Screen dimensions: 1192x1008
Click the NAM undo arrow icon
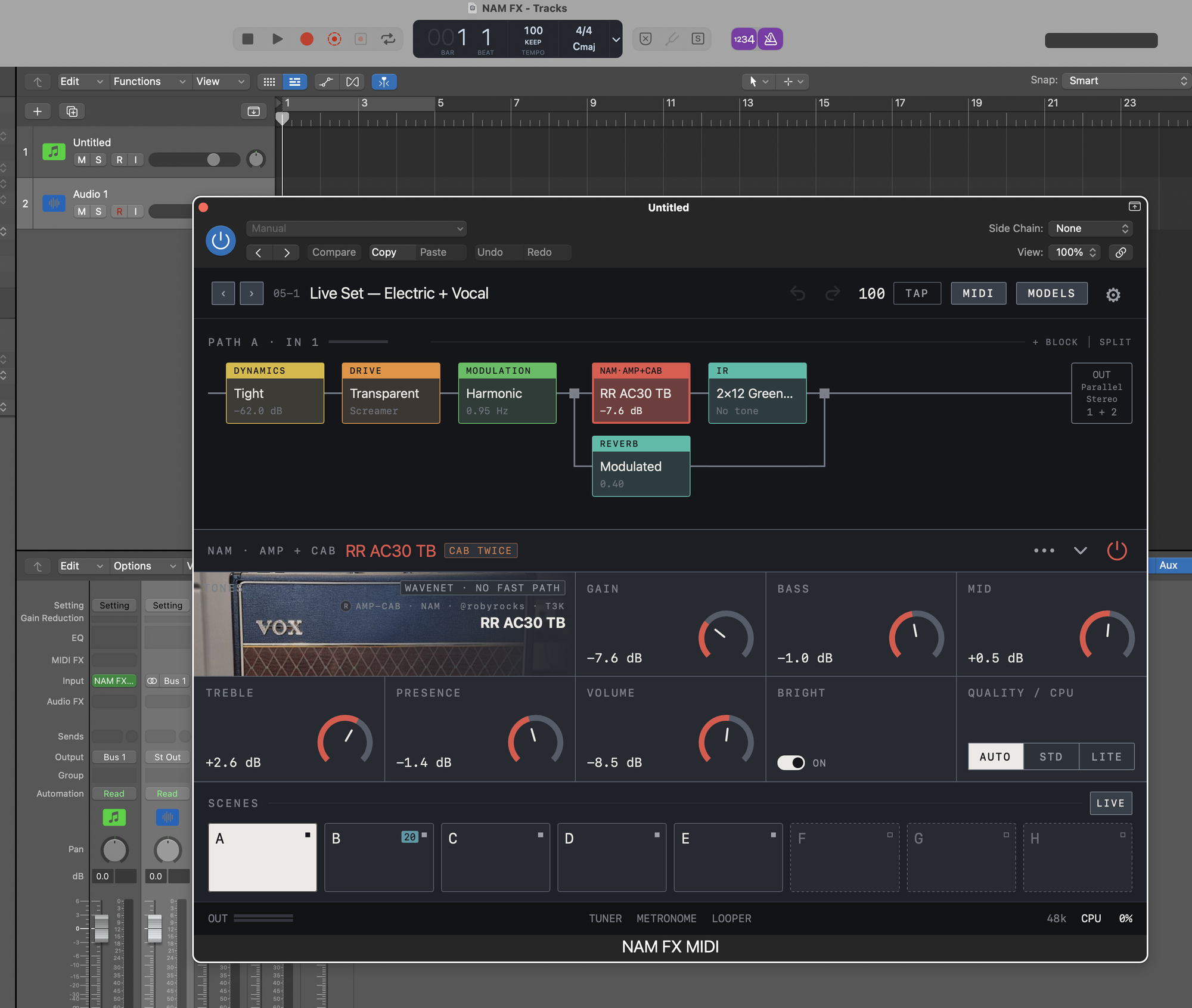pos(797,293)
